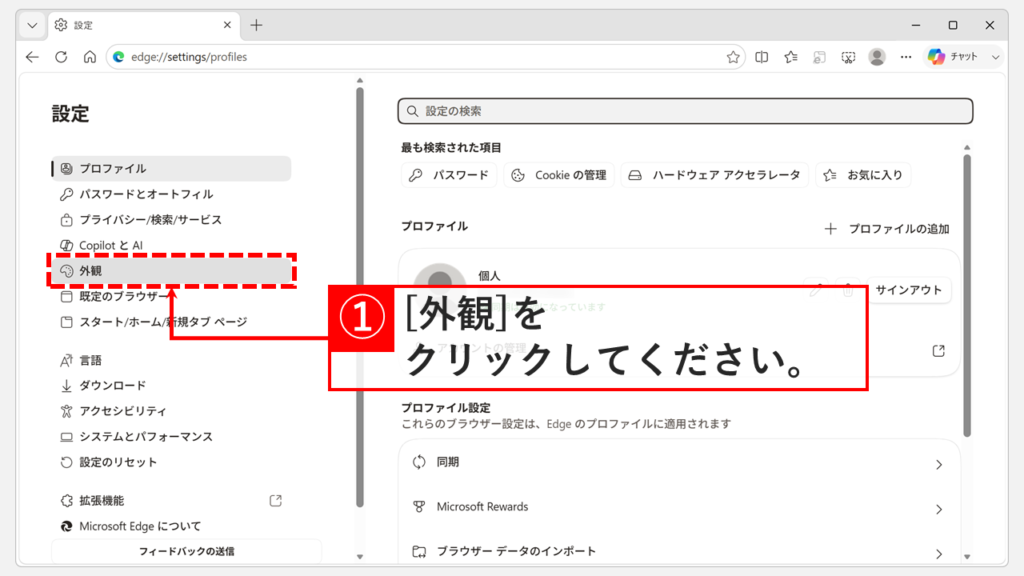Select the 設定 browser tab
This screenshot has width=1024, height=576.
tap(144, 25)
